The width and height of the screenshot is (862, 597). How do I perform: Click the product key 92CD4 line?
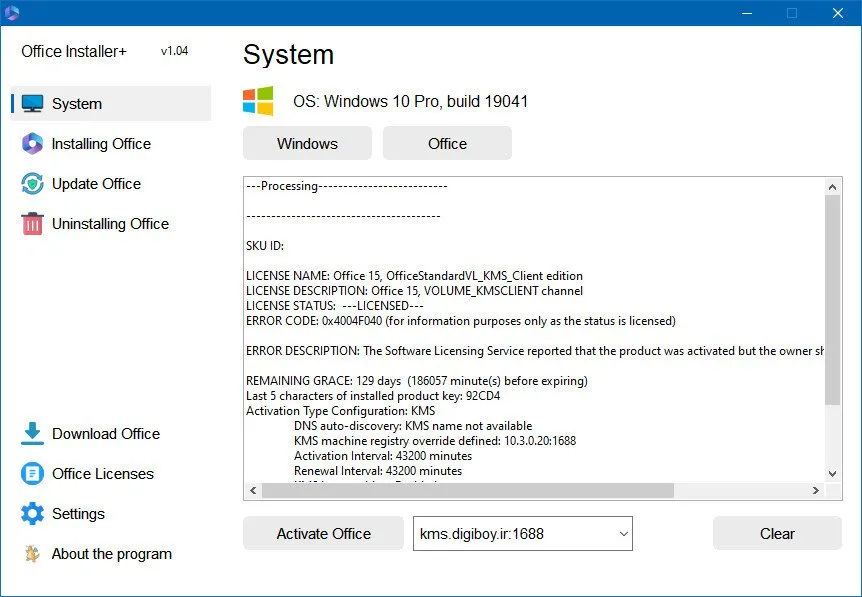pyautogui.click(x=373, y=396)
